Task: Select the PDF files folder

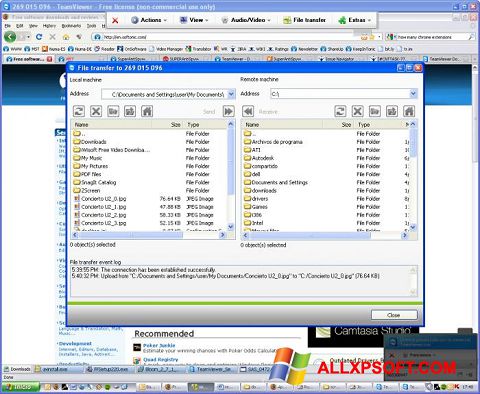Action: (x=87, y=174)
